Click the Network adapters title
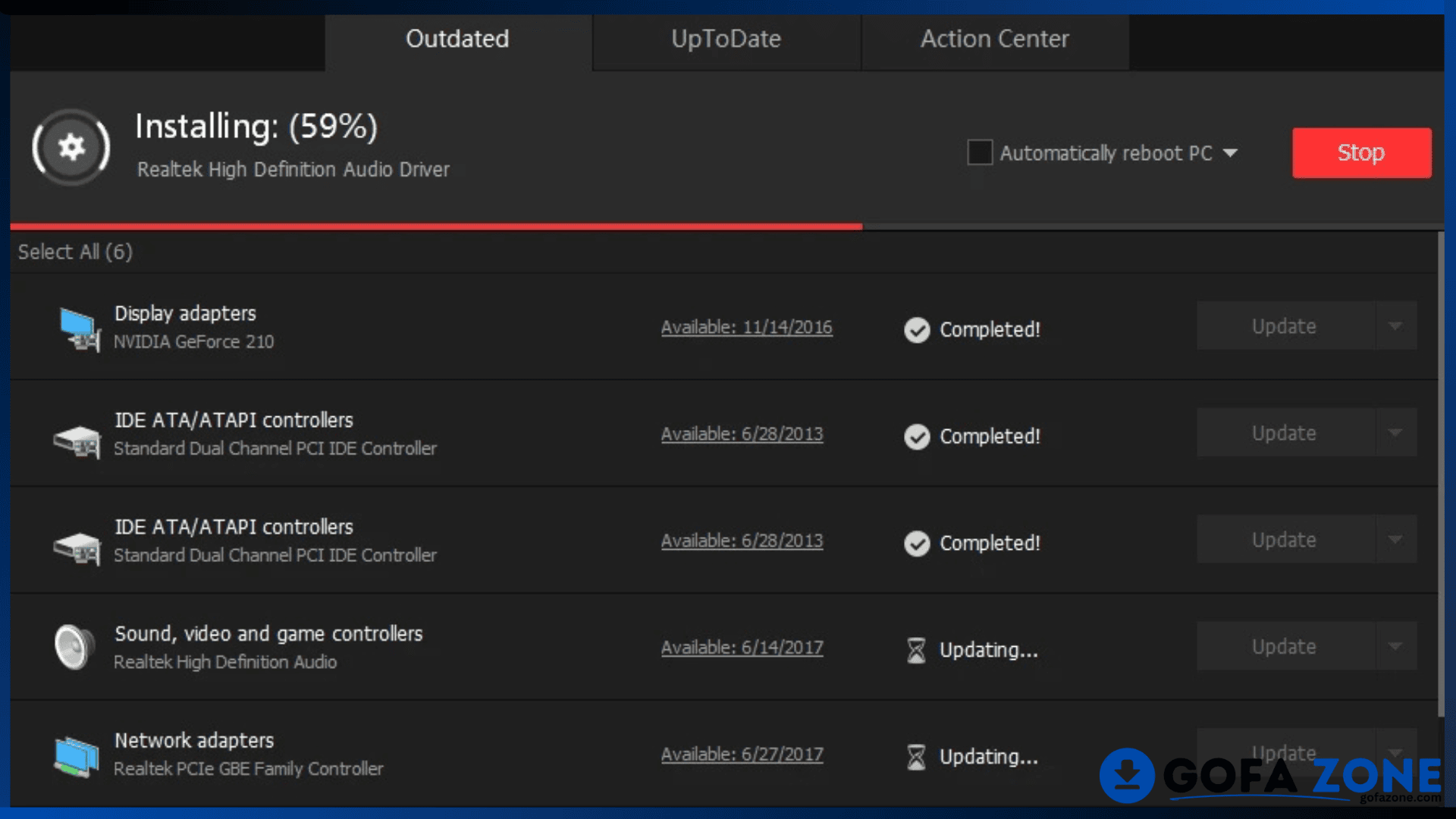The image size is (1456, 819). 194,740
